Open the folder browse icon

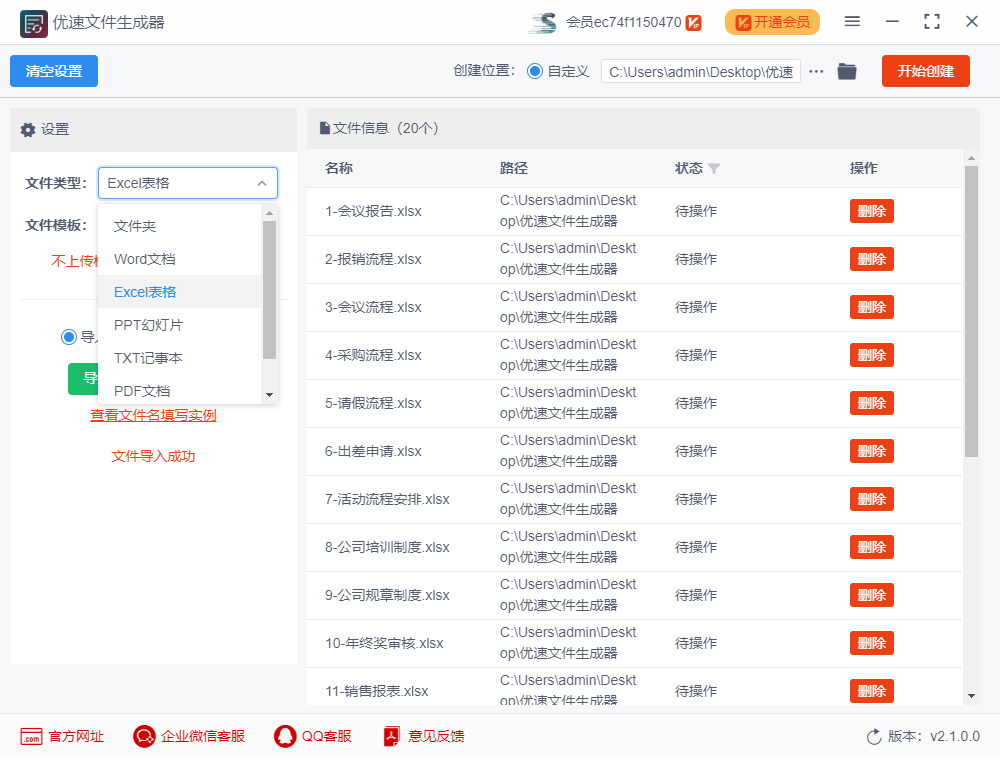pos(847,71)
